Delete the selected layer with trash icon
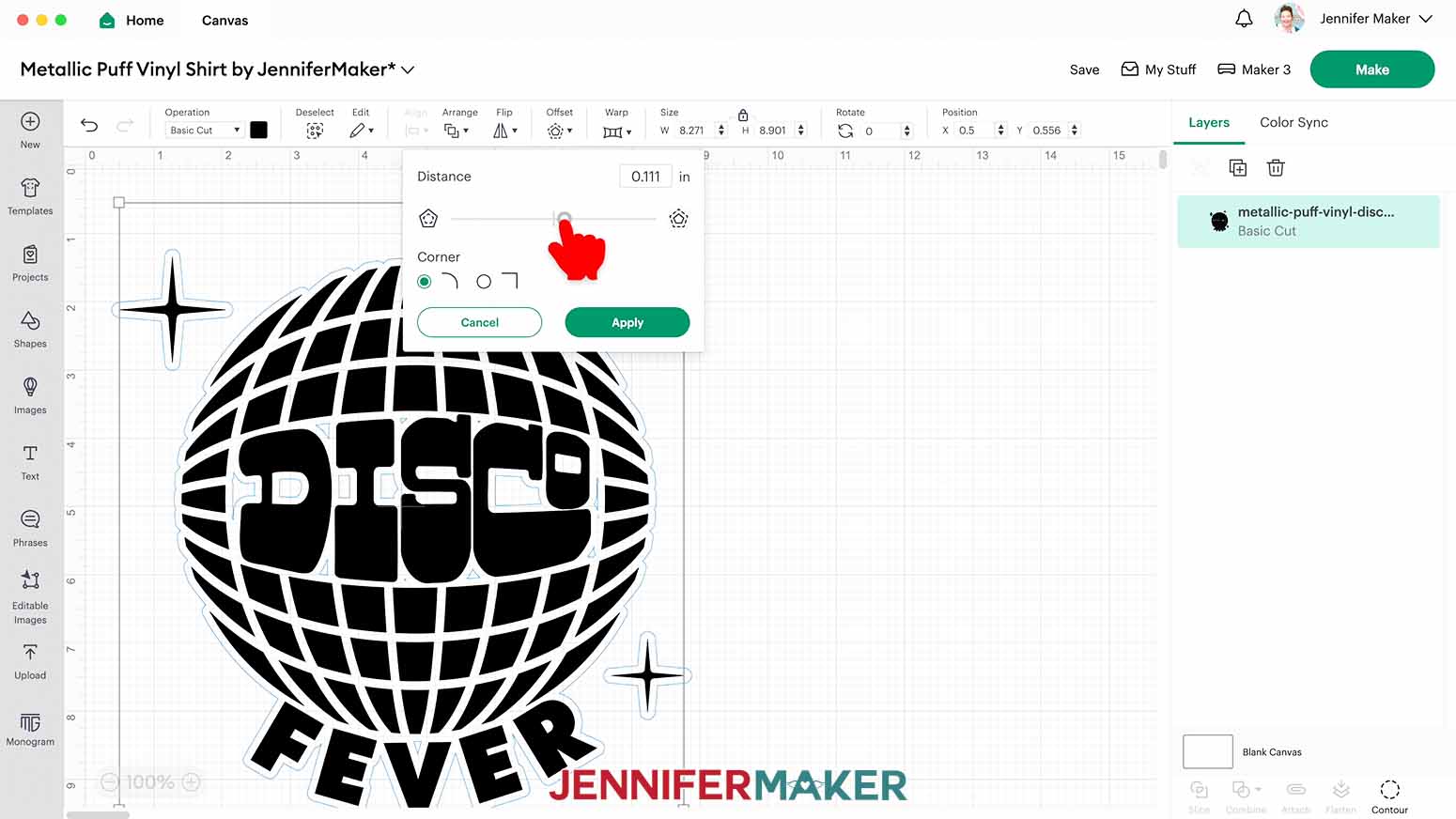The width and height of the screenshot is (1456, 819). [x=1276, y=168]
